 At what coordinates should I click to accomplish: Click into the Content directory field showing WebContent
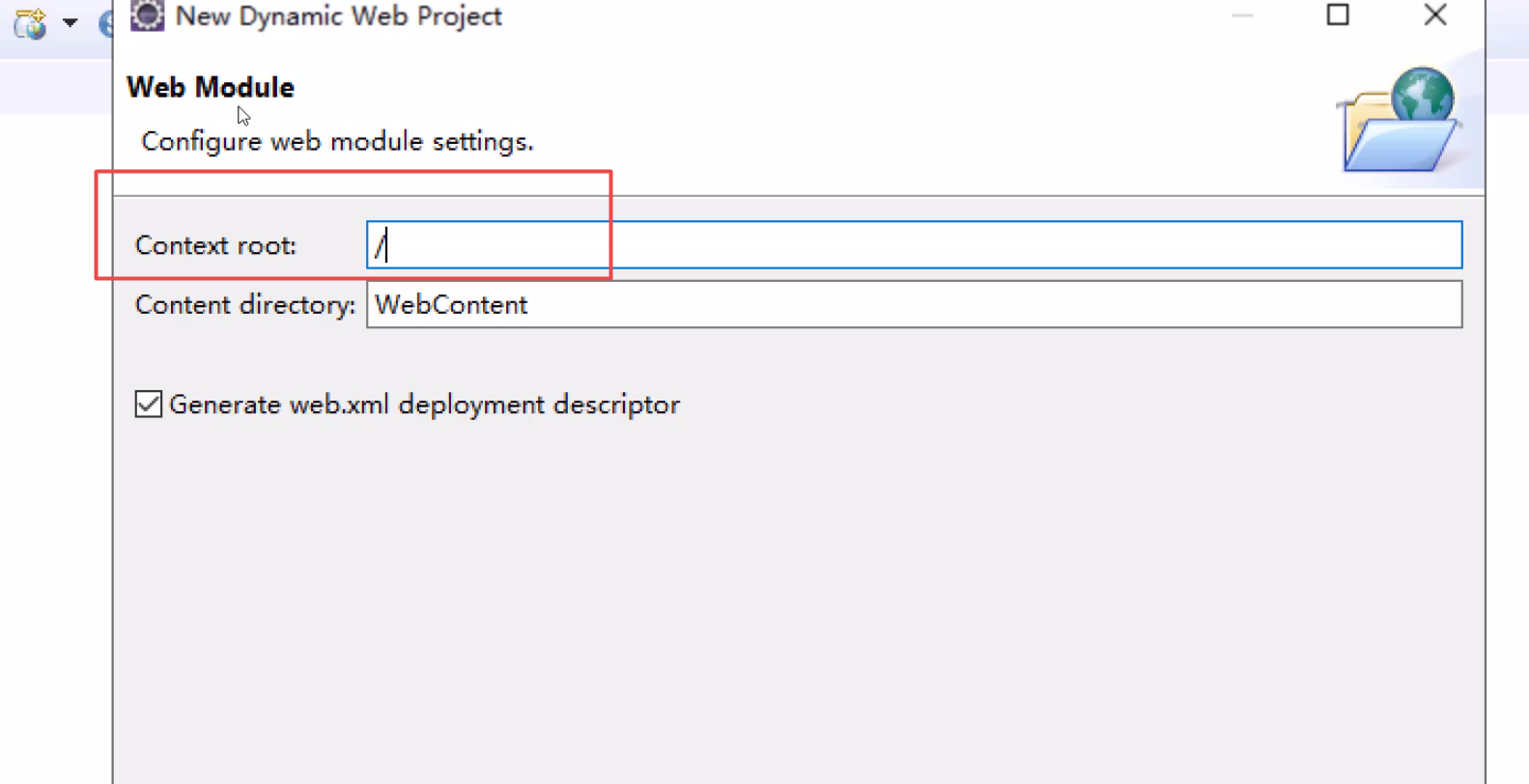pyautogui.click(x=913, y=305)
